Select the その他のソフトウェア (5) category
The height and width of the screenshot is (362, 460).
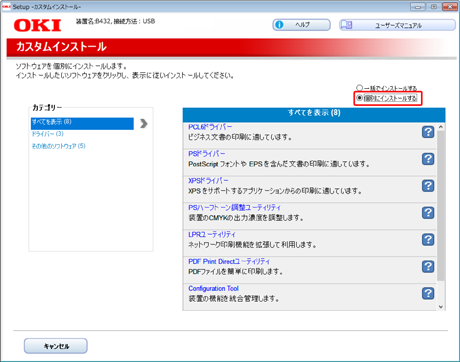[59, 146]
